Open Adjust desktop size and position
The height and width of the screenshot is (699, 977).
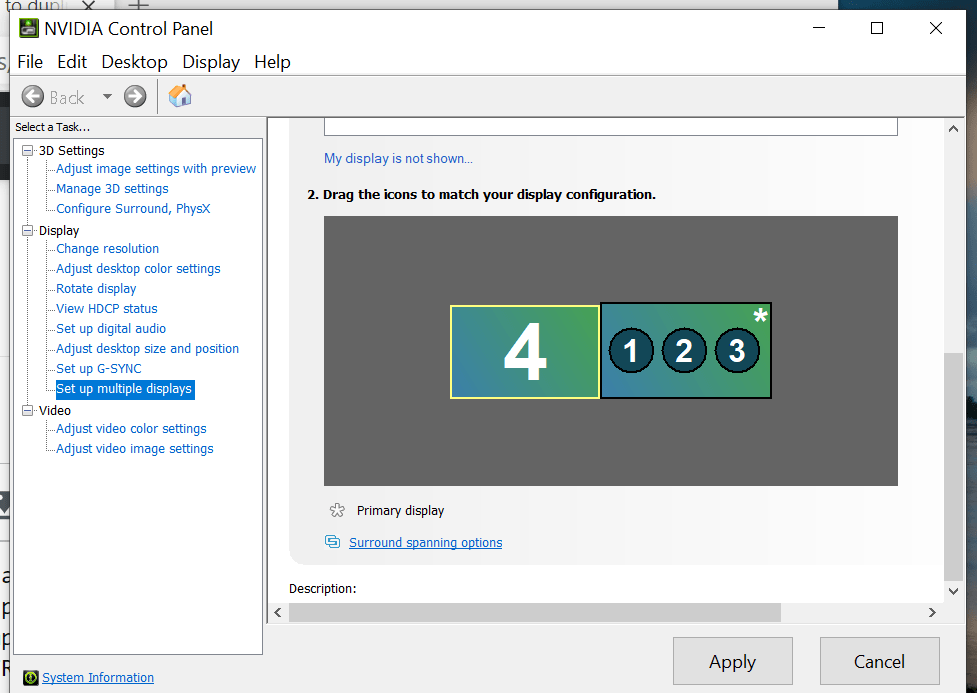pos(148,348)
